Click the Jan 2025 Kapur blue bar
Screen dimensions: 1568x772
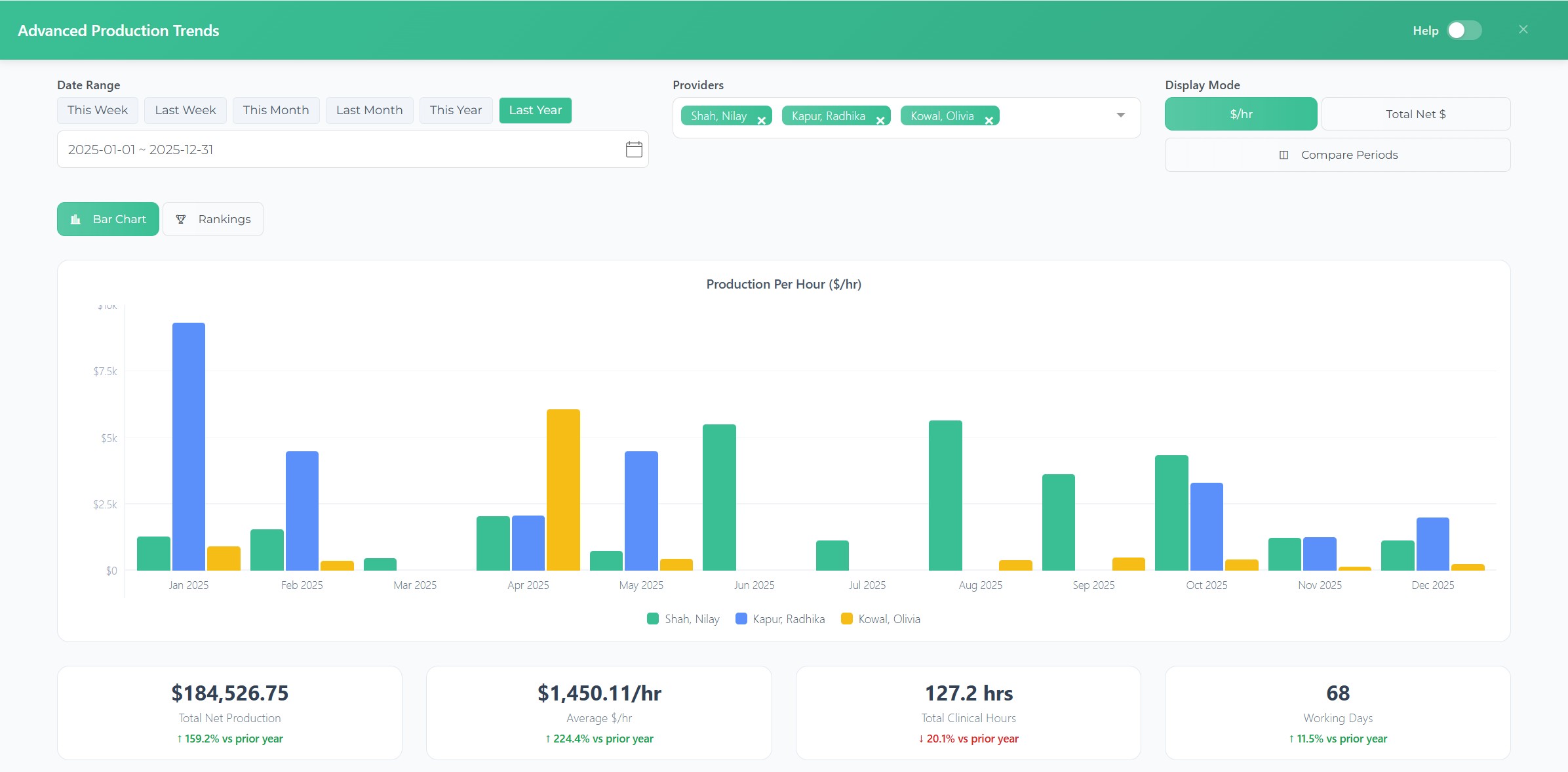189,446
